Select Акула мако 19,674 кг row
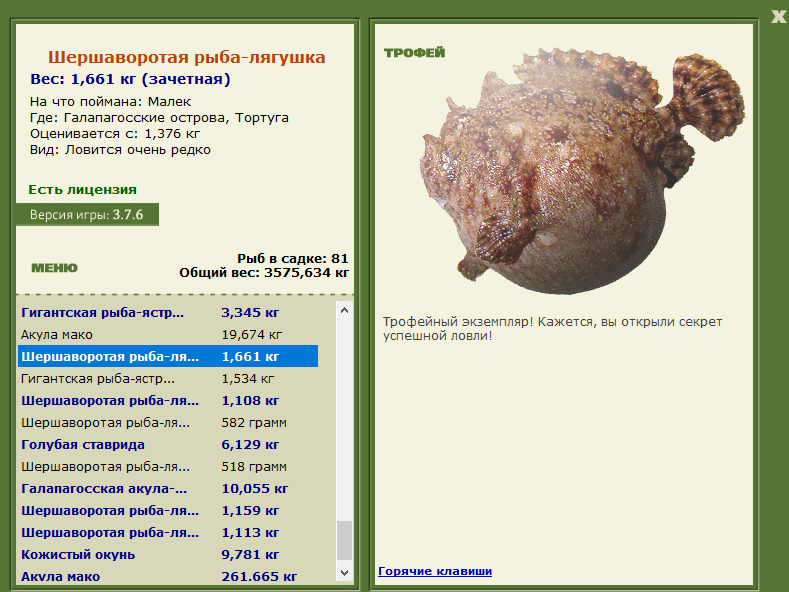Image resolution: width=789 pixels, height=592 pixels. (x=168, y=335)
